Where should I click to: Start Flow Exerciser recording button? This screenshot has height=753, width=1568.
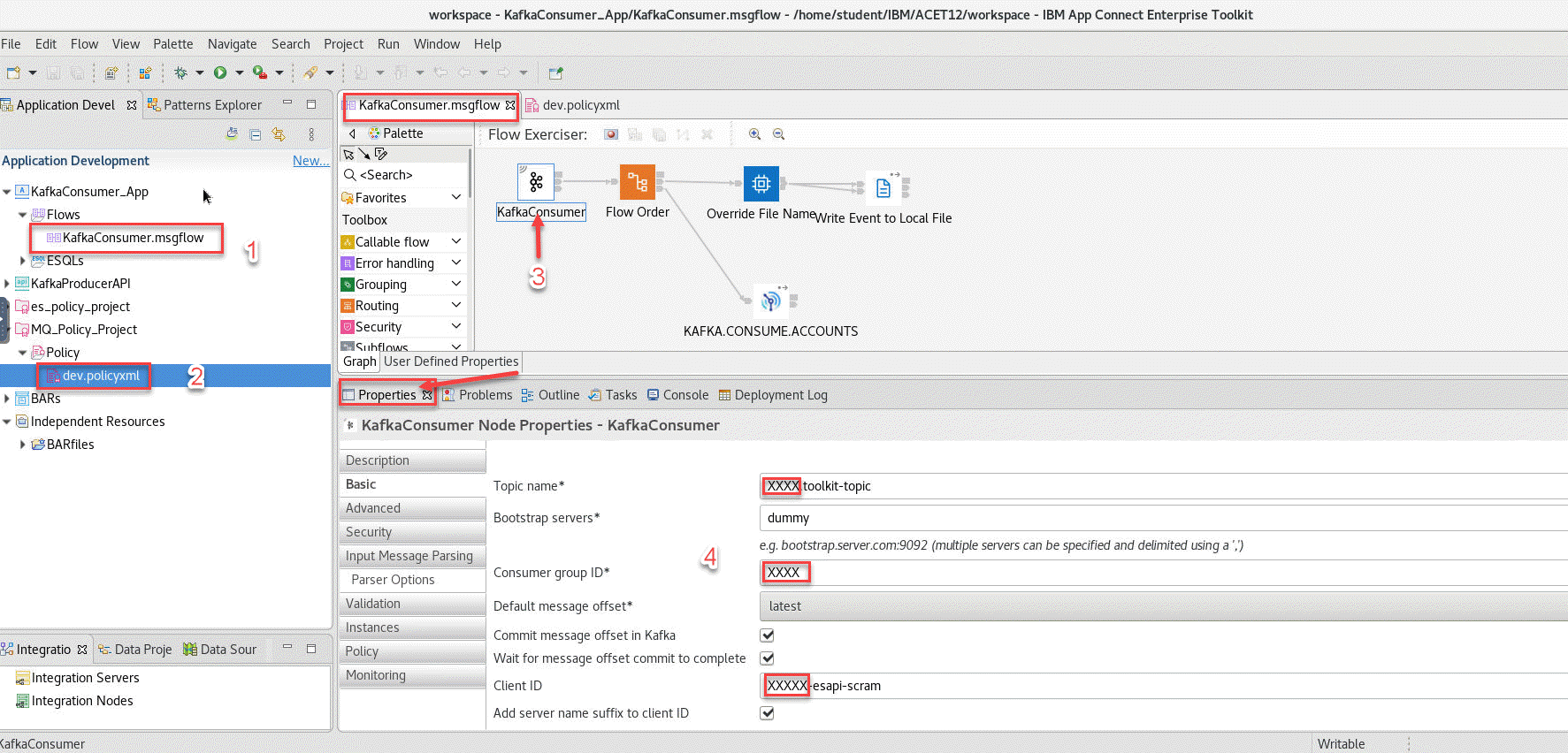pos(611,134)
